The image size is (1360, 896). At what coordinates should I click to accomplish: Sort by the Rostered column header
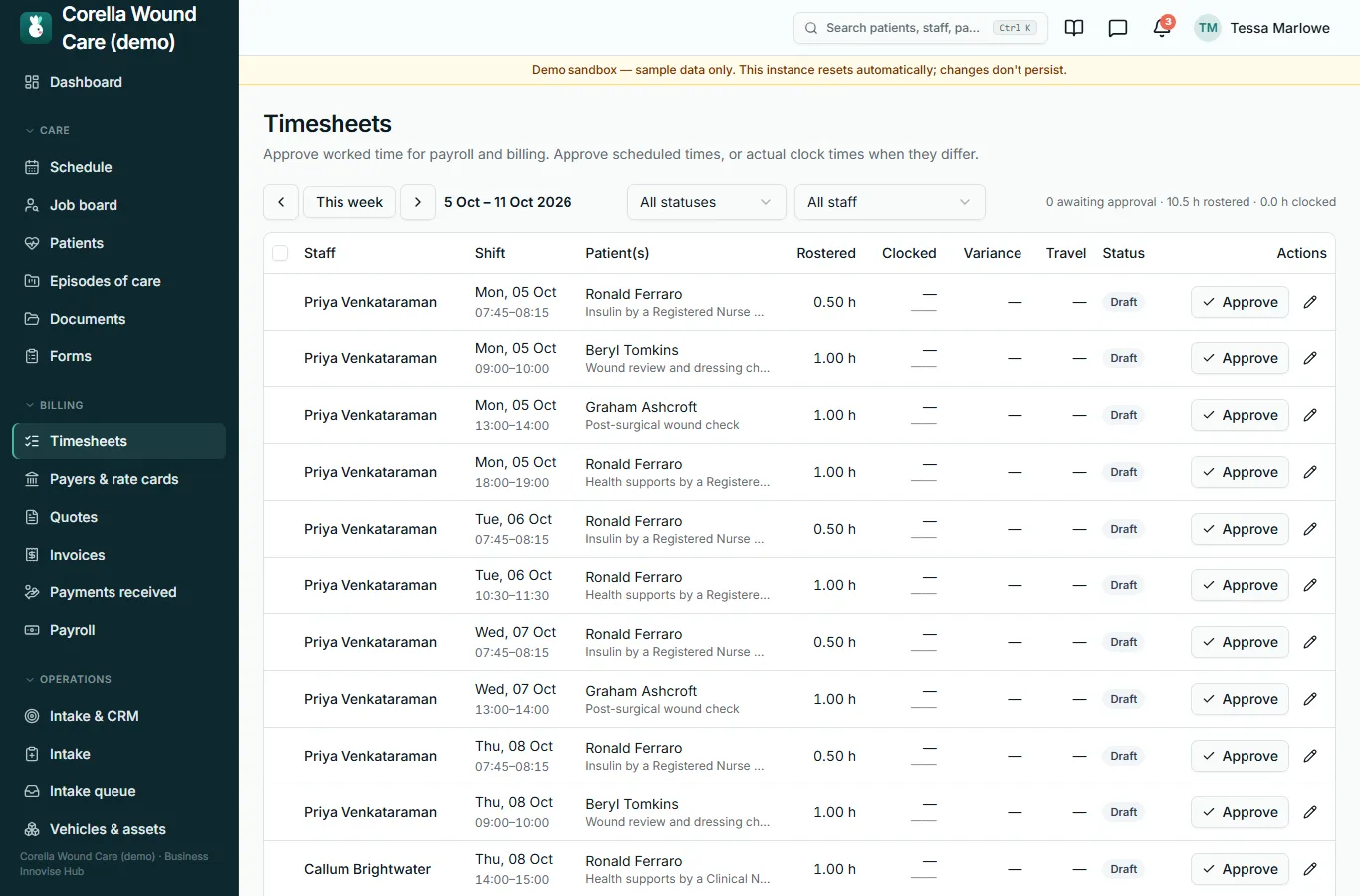(826, 253)
